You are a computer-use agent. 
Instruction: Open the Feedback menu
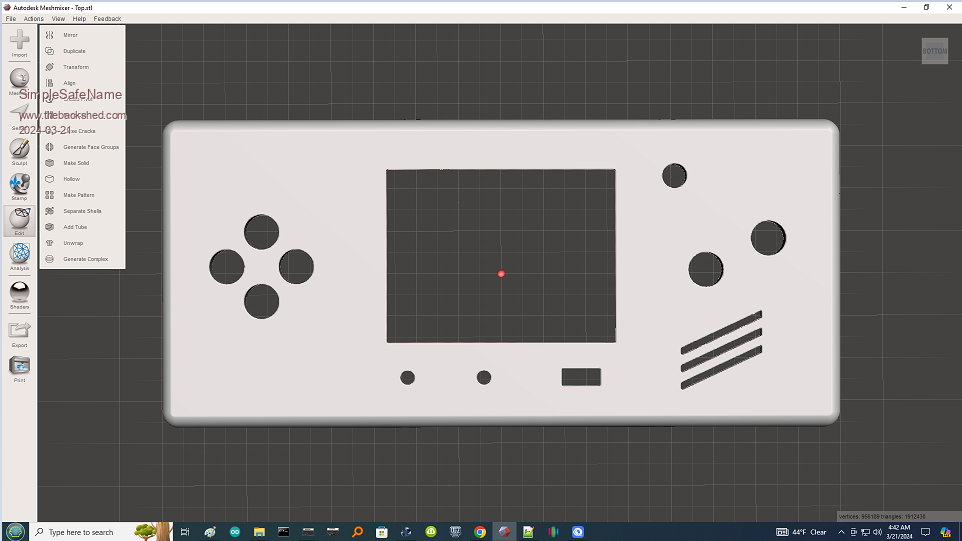coord(107,19)
